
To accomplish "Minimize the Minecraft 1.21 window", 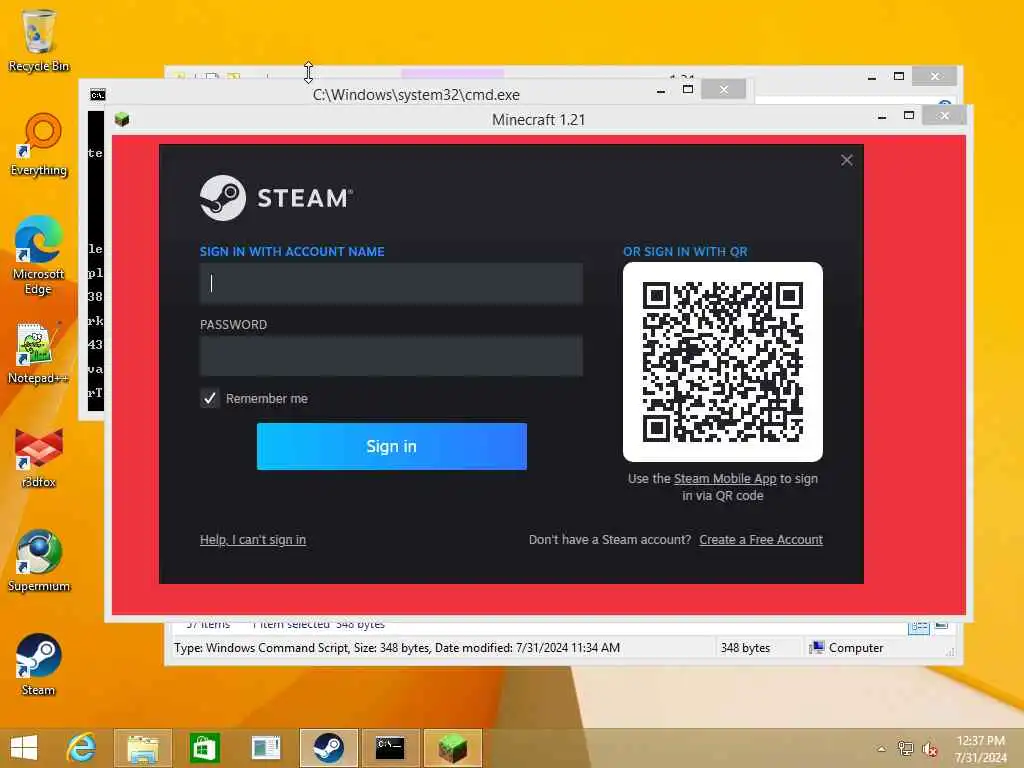I will (882, 116).
